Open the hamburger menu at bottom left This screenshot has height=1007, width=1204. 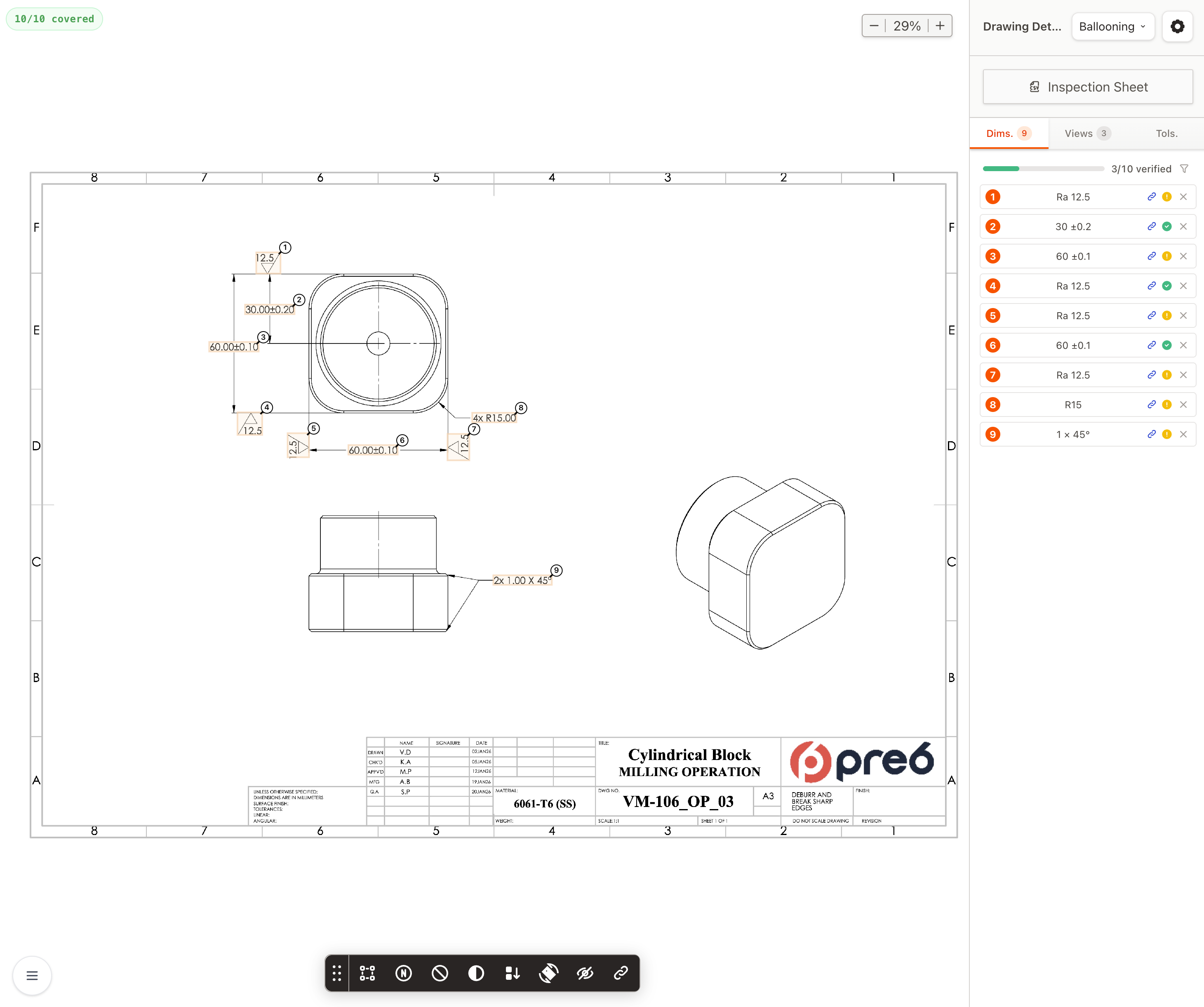click(x=32, y=976)
